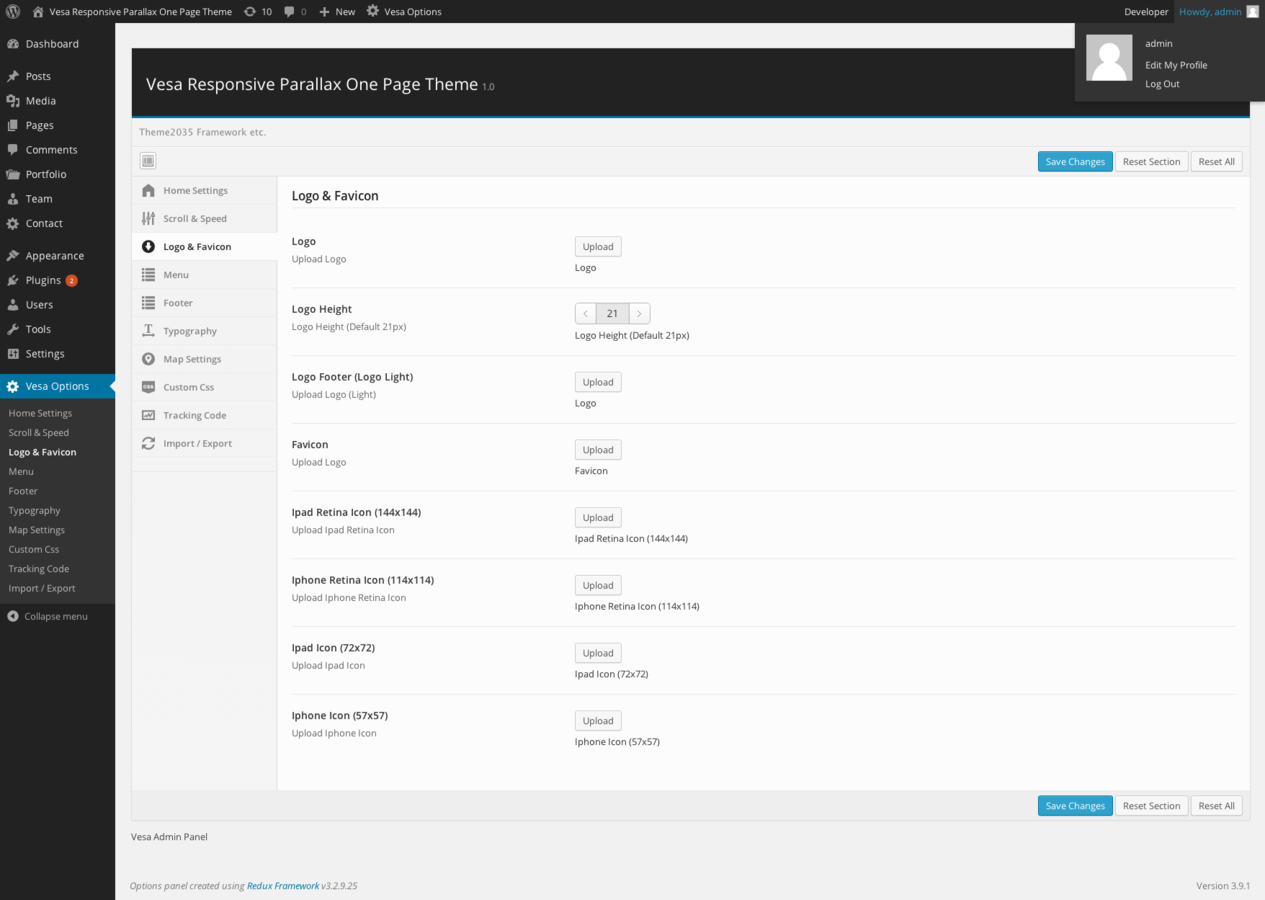Click Log Out in user menu

pos(1162,84)
